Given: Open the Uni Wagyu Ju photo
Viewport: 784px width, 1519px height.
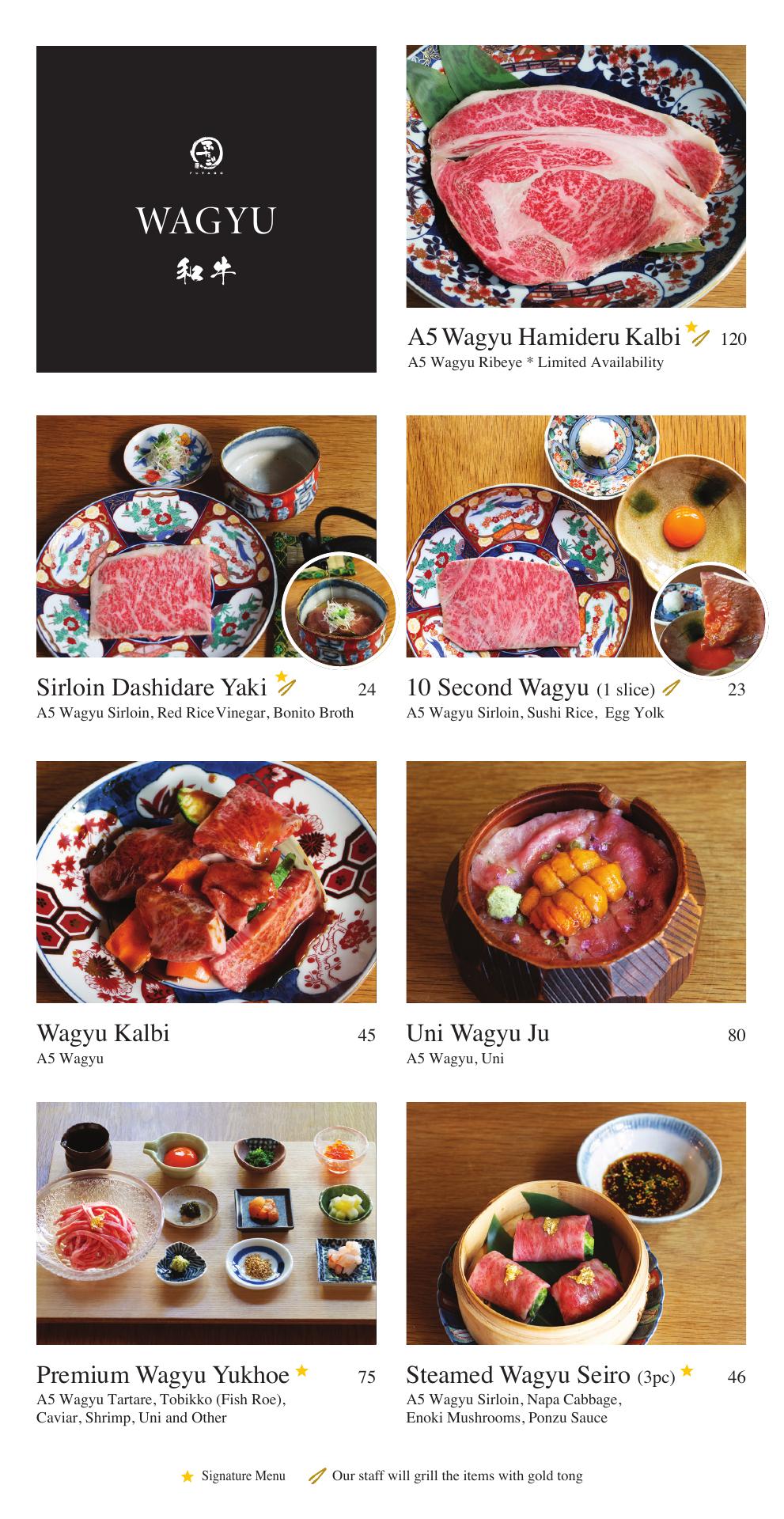Looking at the screenshot, I should click(576, 882).
